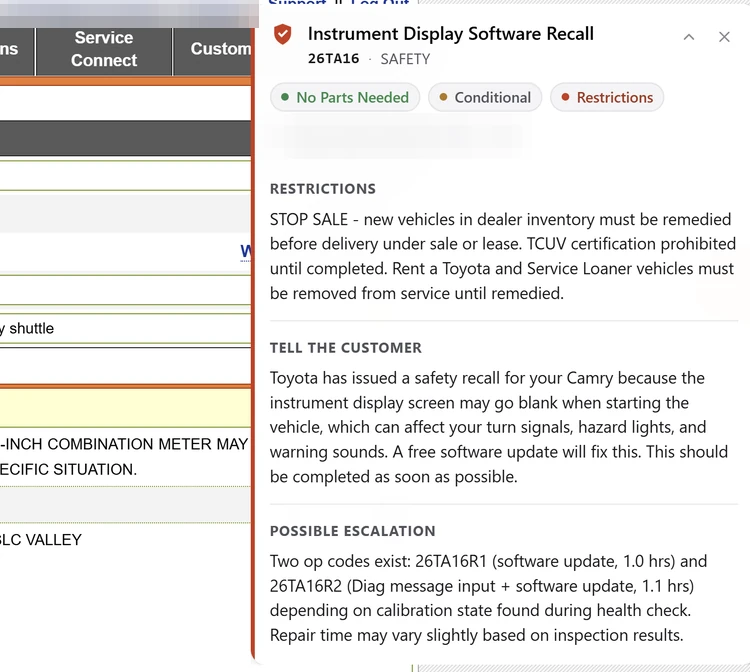Click the recall code 26TA16
Image resolution: width=750 pixels, height=672 pixels.
[x=333, y=59]
